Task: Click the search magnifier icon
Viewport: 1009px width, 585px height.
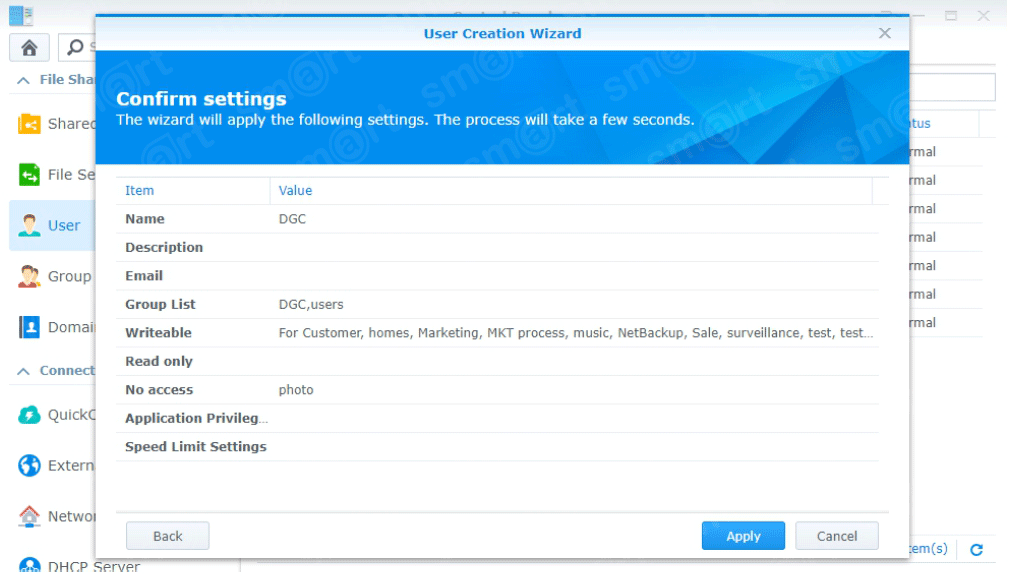Action: (75, 47)
